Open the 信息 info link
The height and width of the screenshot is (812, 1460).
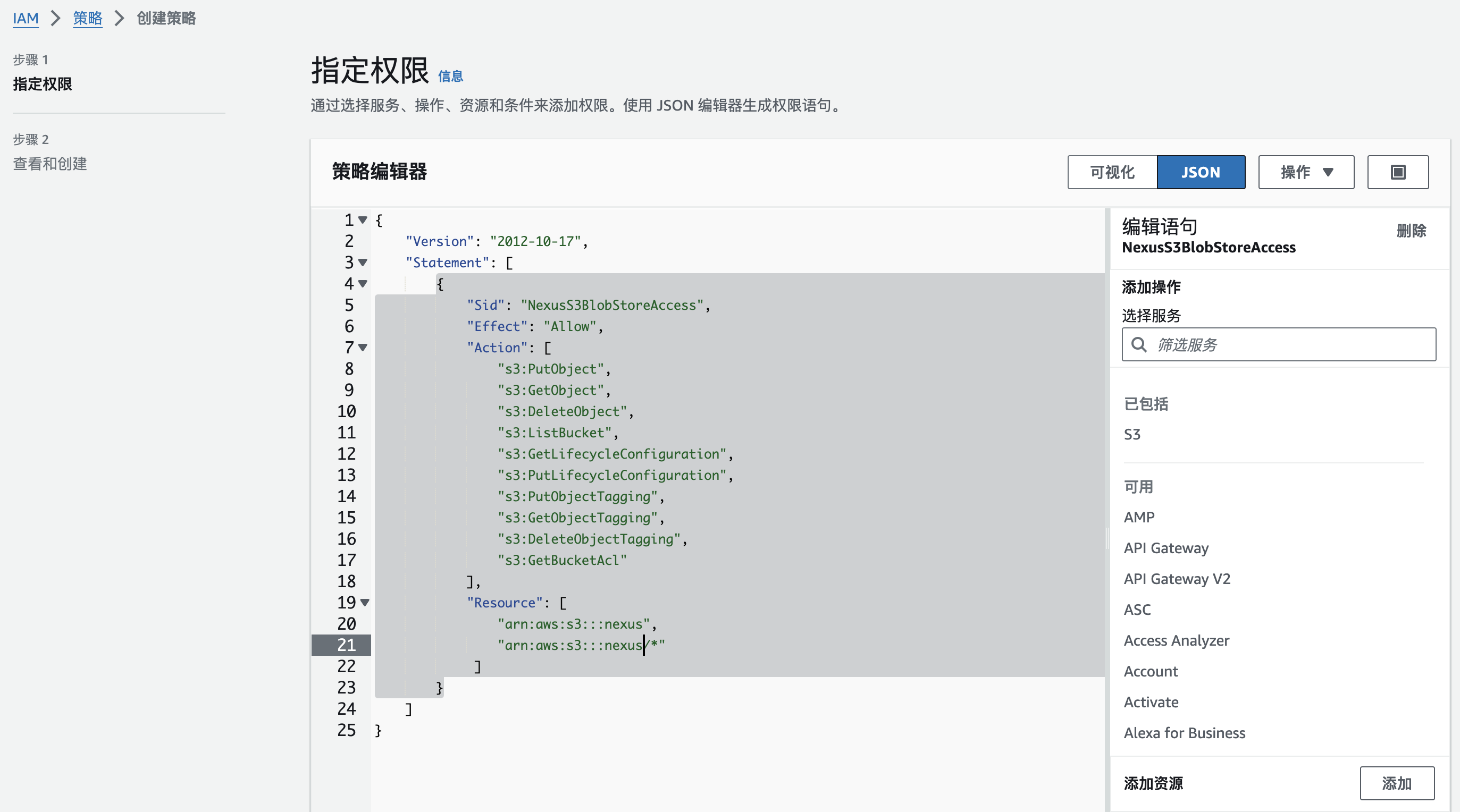click(450, 77)
